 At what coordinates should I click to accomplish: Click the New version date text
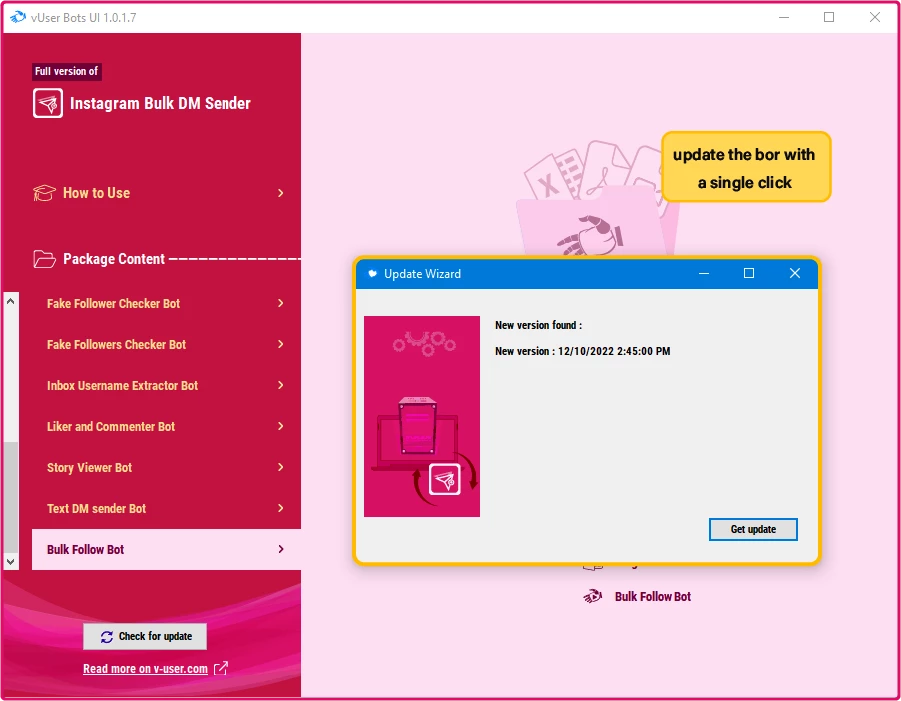pyautogui.click(x=583, y=351)
